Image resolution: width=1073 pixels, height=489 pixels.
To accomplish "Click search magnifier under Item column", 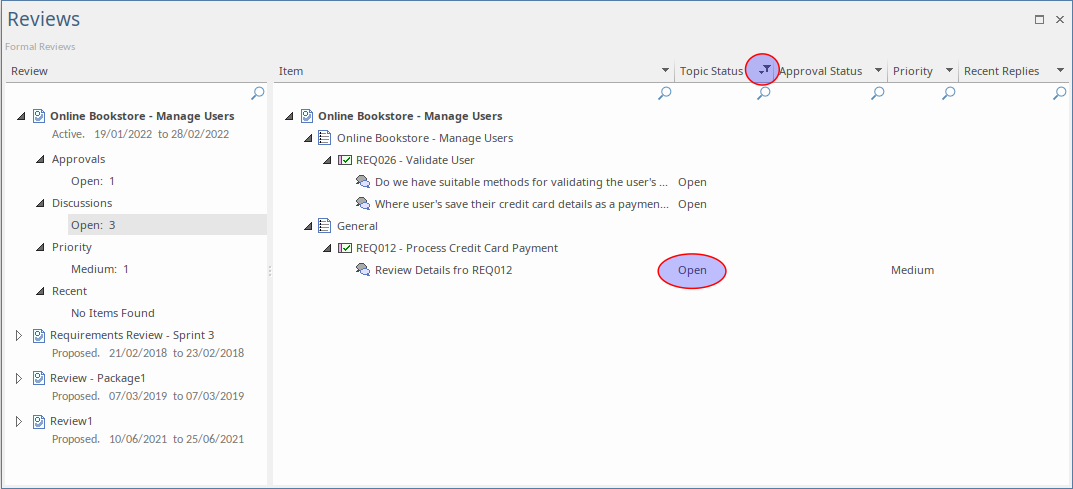I will (664, 93).
